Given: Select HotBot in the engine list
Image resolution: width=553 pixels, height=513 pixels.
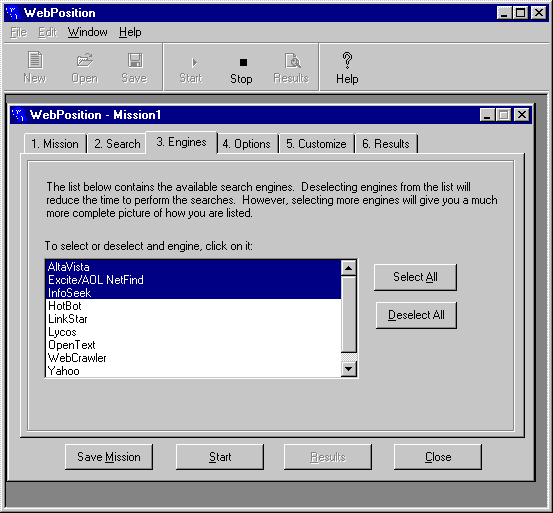Looking at the screenshot, I should tap(194, 306).
